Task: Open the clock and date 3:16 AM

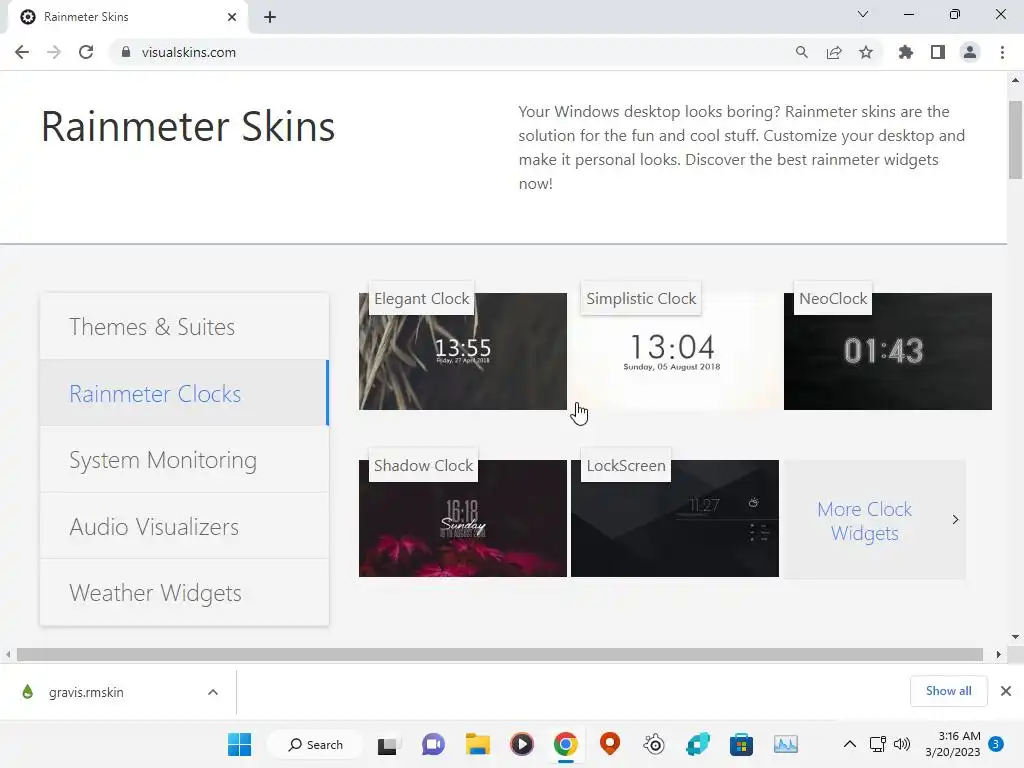Action: (953, 744)
